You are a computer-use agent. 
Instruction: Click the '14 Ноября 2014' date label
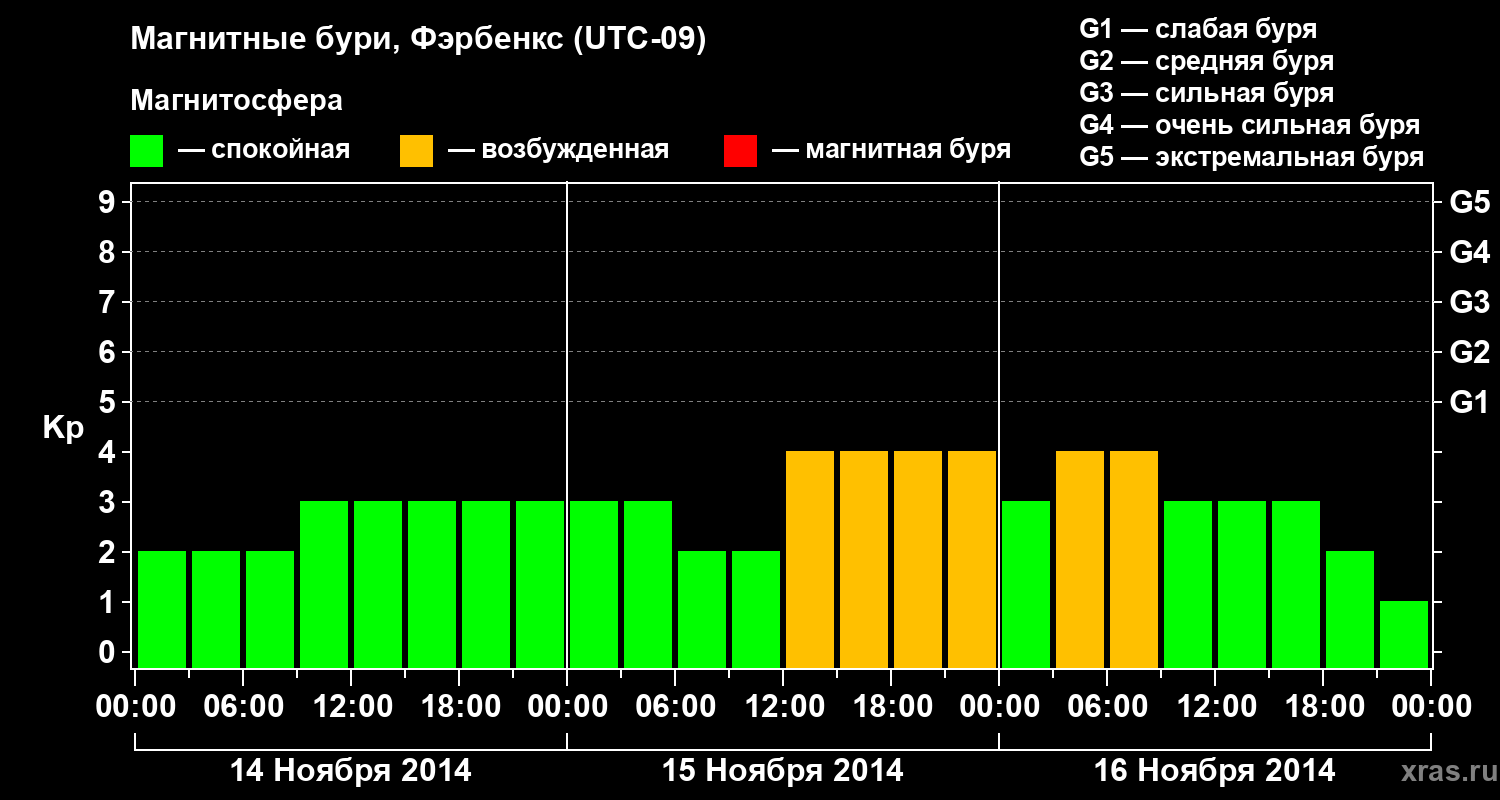tap(350, 771)
